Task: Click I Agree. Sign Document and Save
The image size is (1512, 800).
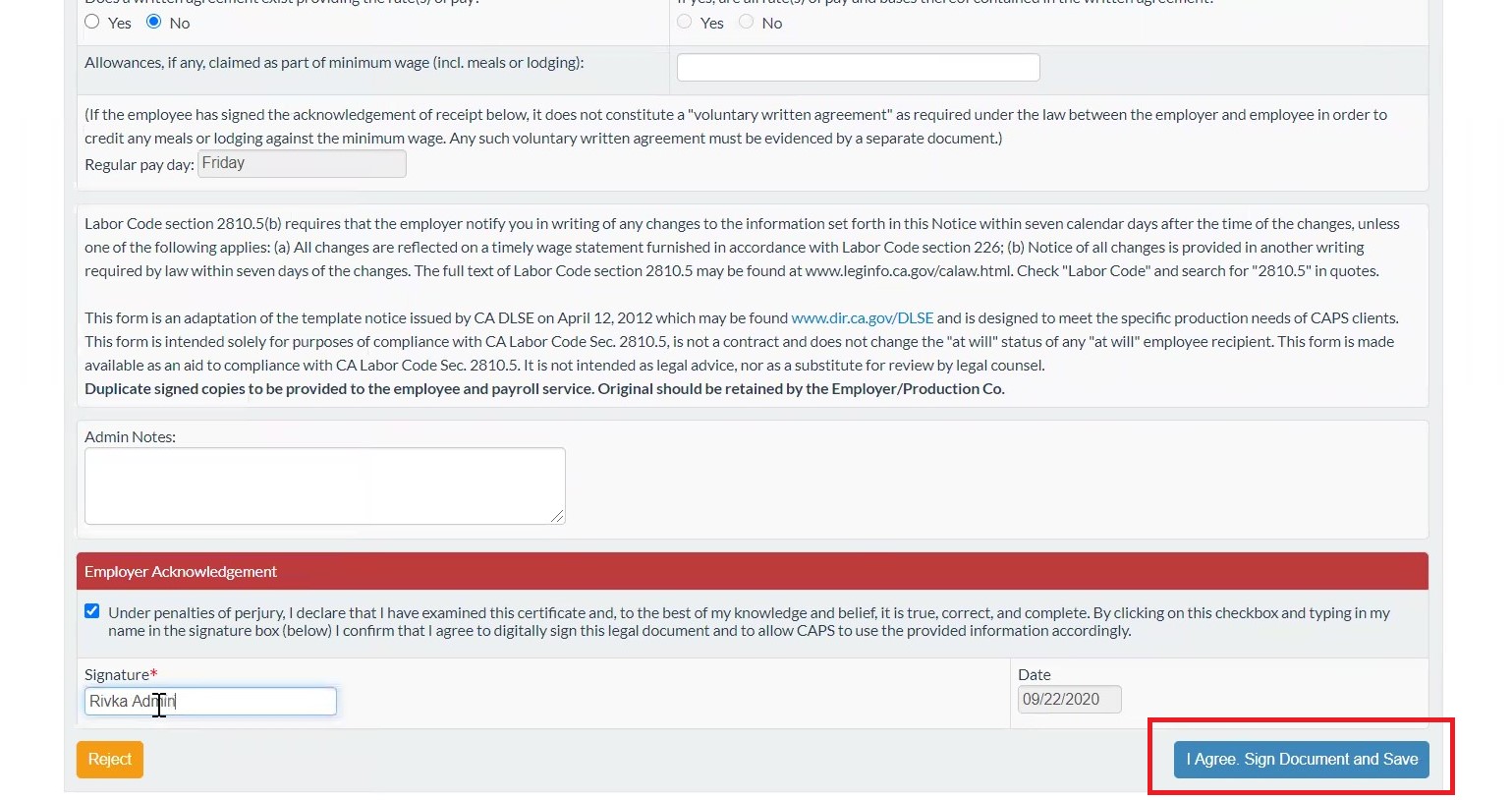Action: (x=1302, y=760)
